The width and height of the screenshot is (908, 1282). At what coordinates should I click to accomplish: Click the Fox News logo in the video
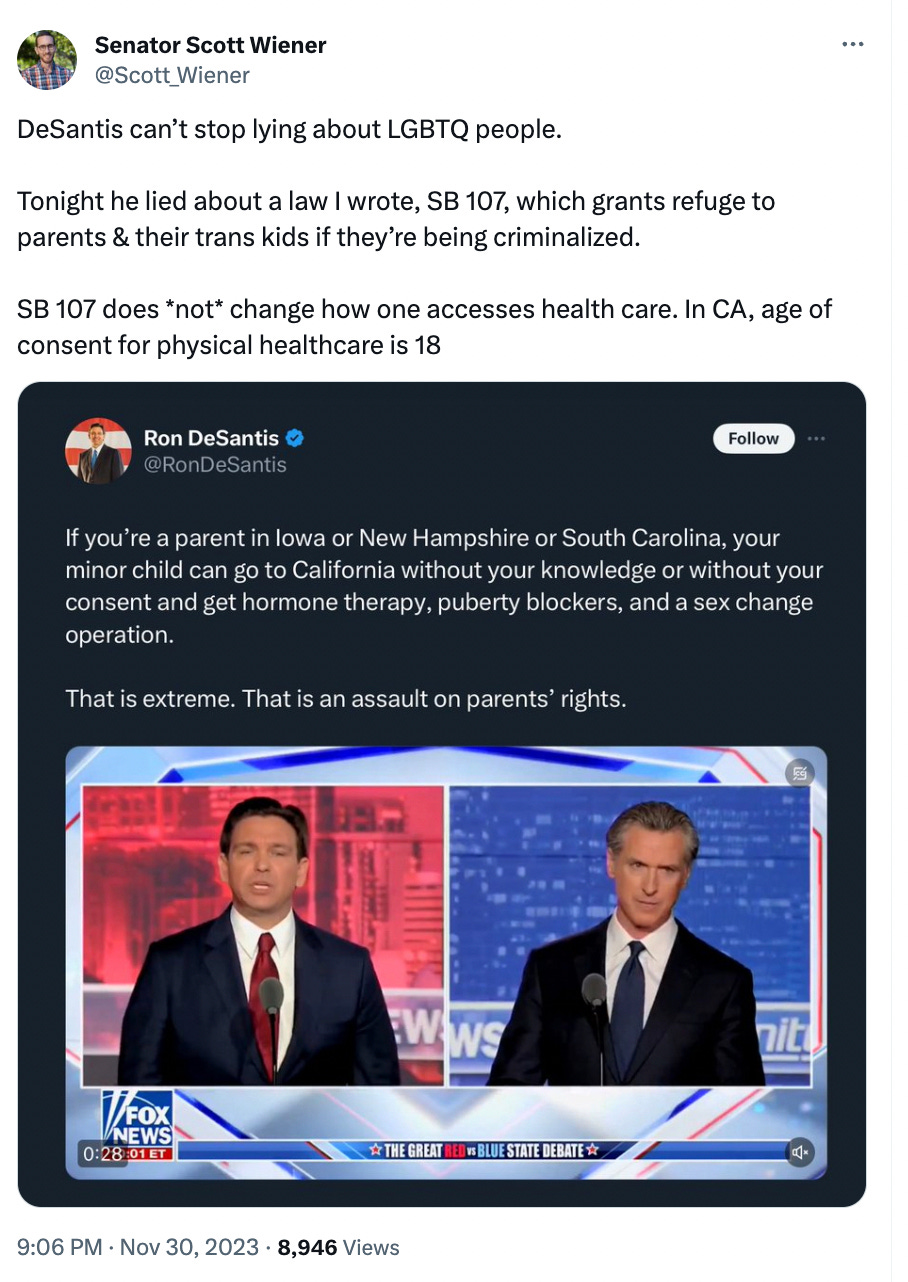(x=138, y=1116)
